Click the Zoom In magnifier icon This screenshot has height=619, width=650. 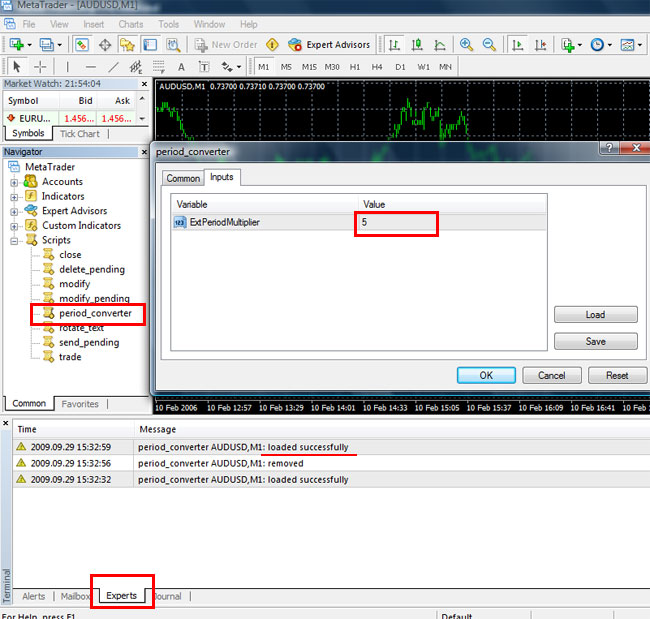point(466,44)
